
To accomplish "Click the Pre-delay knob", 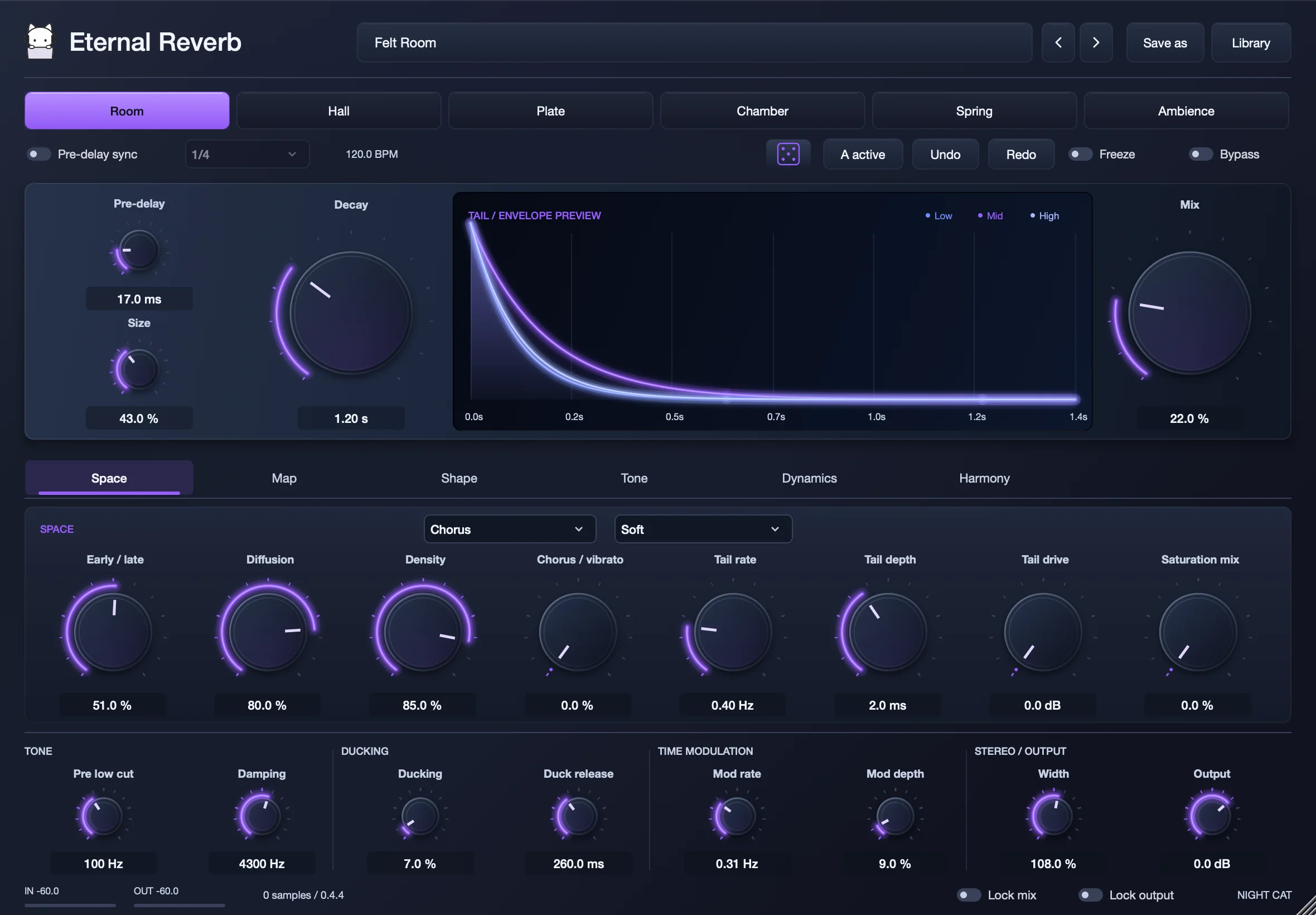I will tap(139, 251).
